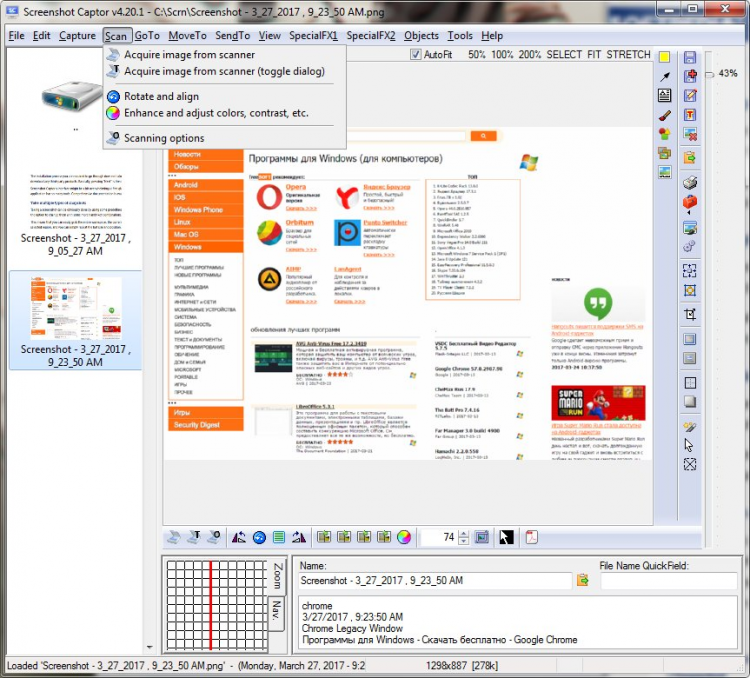Viewport: 750px width, 678px height.
Task: Click the Name input field
Action: pyautogui.click(x=435, y=580)
